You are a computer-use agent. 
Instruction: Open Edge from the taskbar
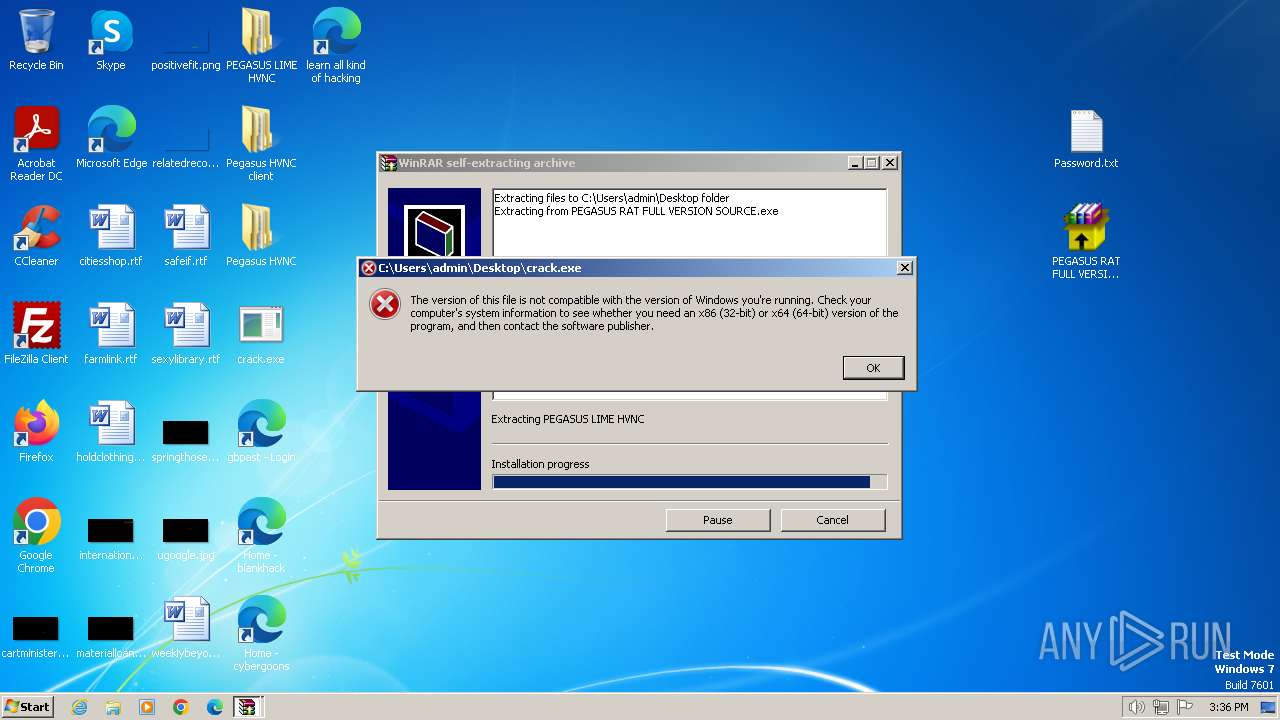(x=215, y=707)
